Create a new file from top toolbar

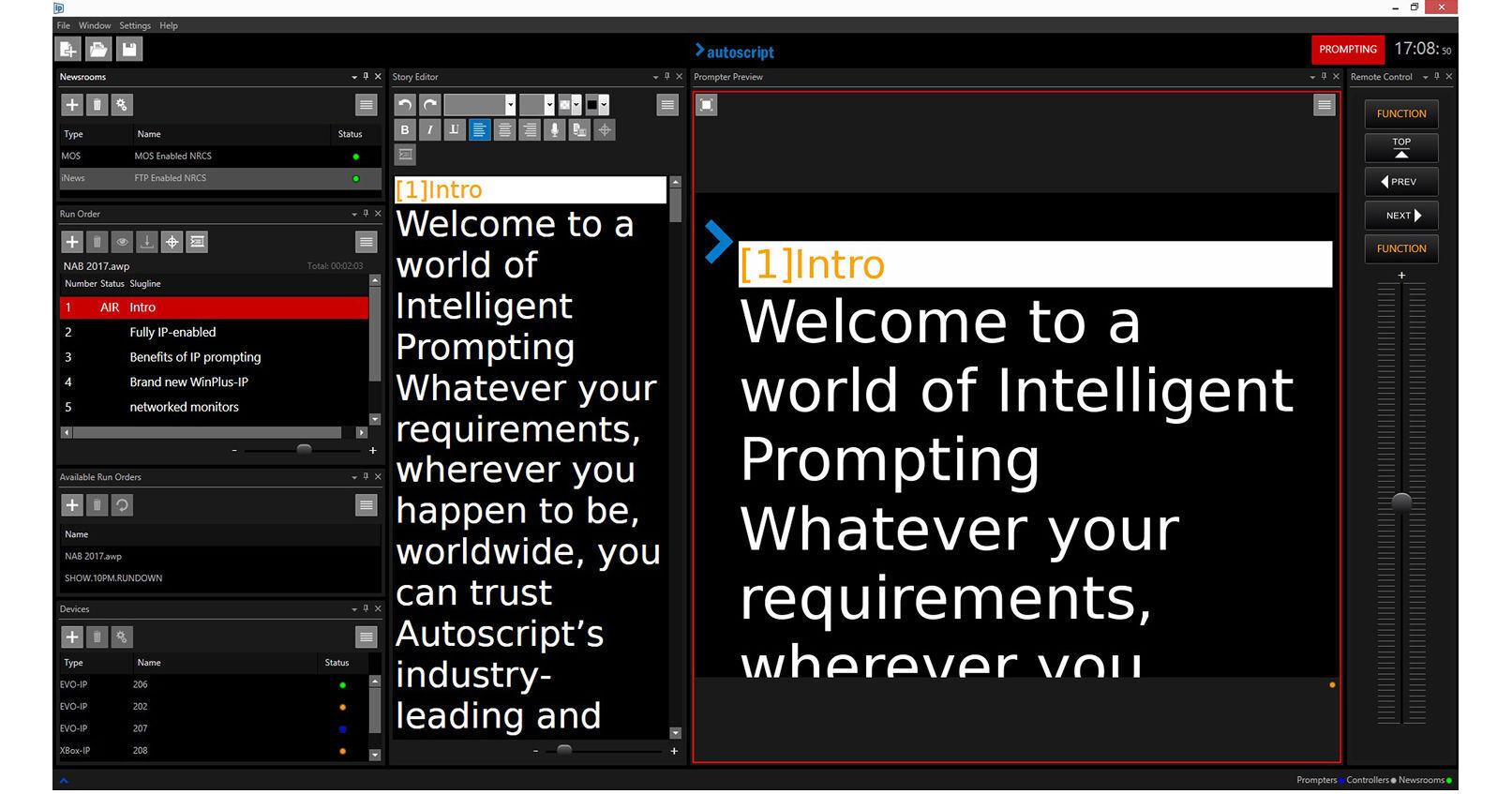pyautogui.click(x=68, y=50)
